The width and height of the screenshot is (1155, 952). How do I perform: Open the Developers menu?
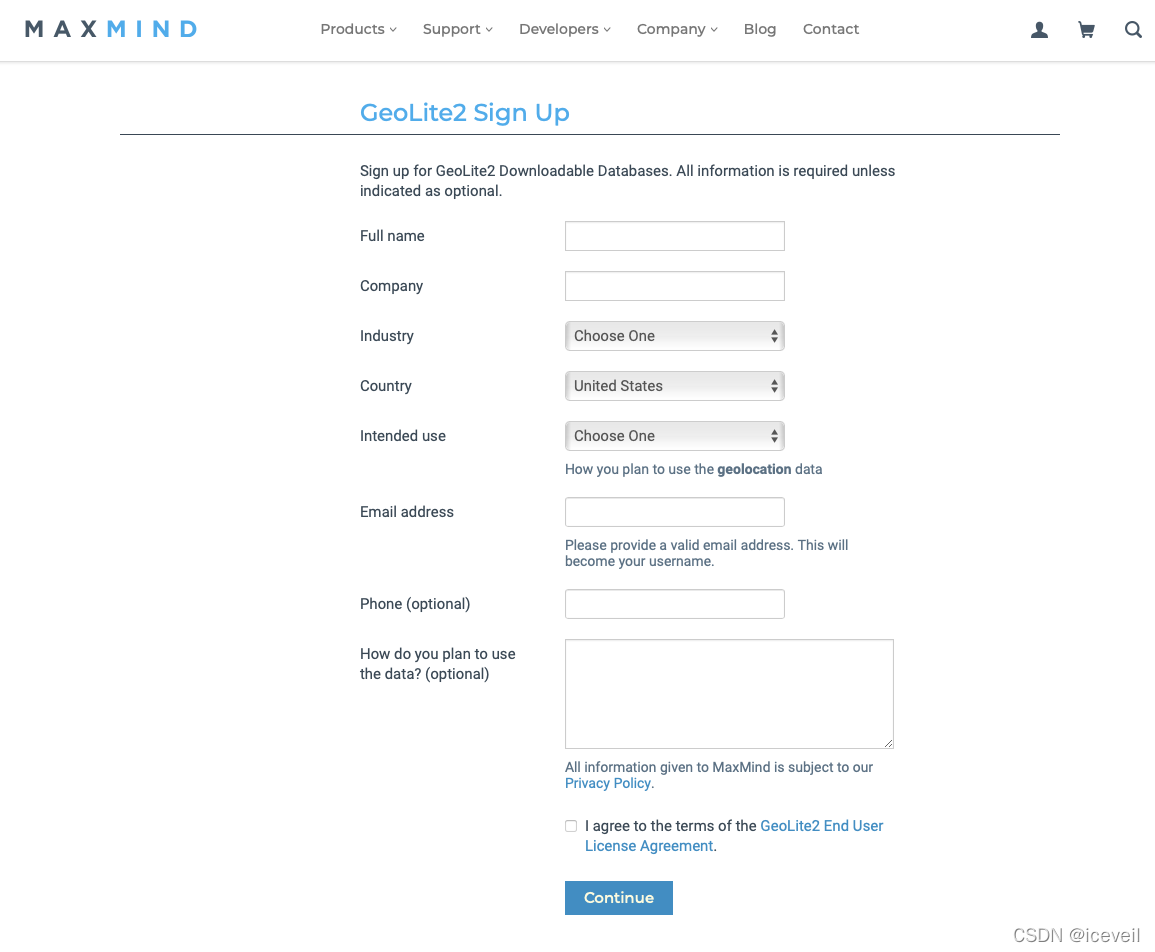[564, 29]
